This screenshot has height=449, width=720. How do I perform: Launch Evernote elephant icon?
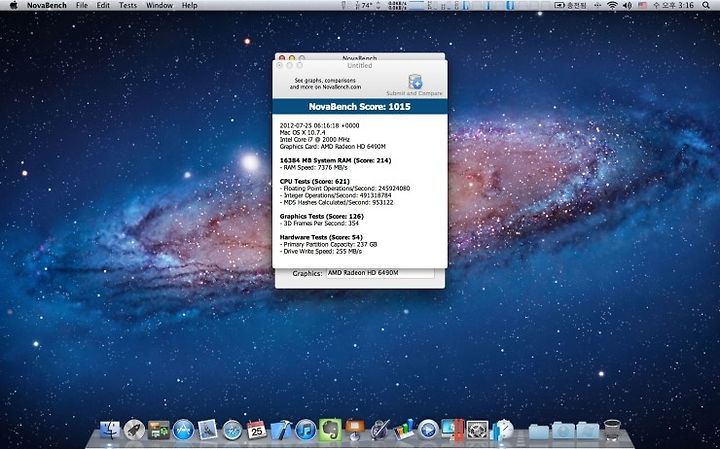[330, 430]
